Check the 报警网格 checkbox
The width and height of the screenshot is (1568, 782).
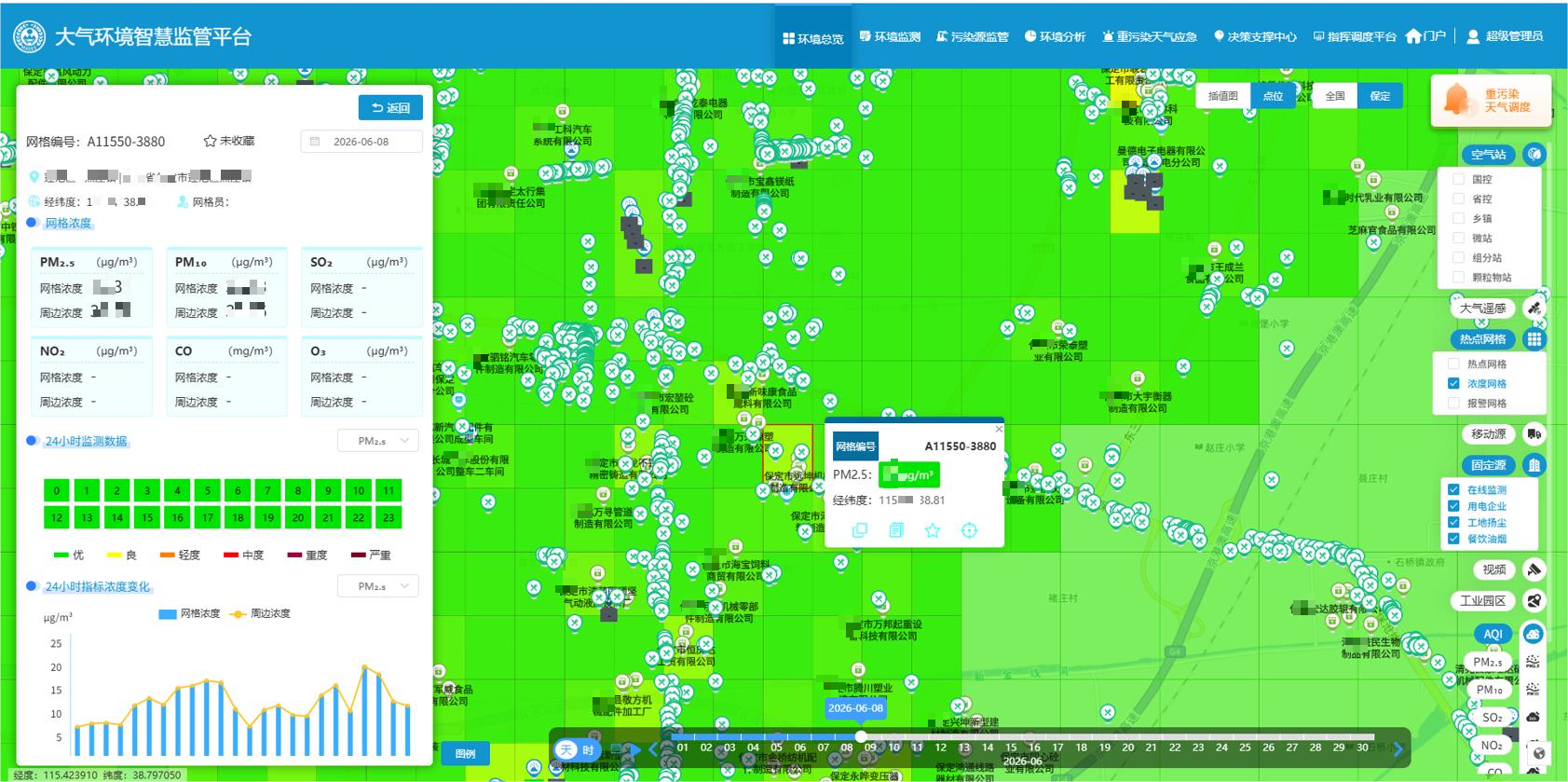pos(1453,403)
